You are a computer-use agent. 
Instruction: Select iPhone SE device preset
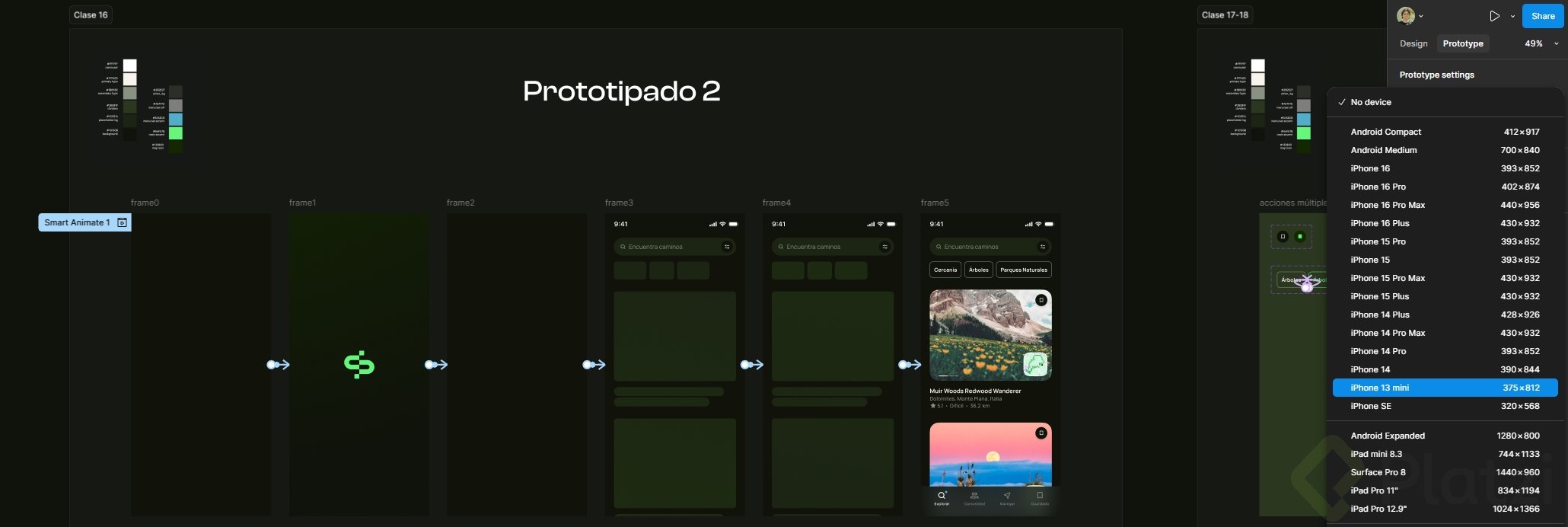(1445, 406)
